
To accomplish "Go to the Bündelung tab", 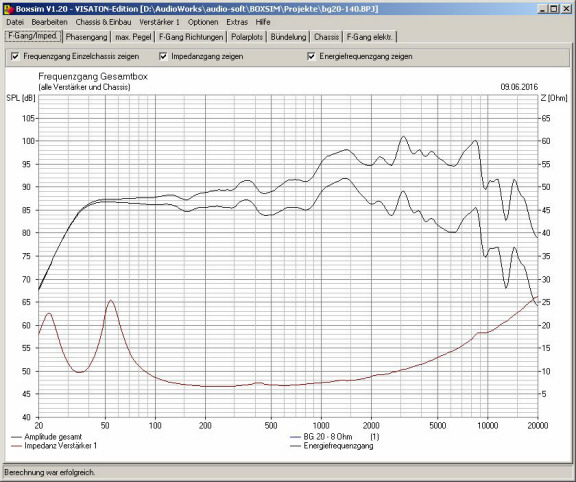I will click(x=288, y=37).
